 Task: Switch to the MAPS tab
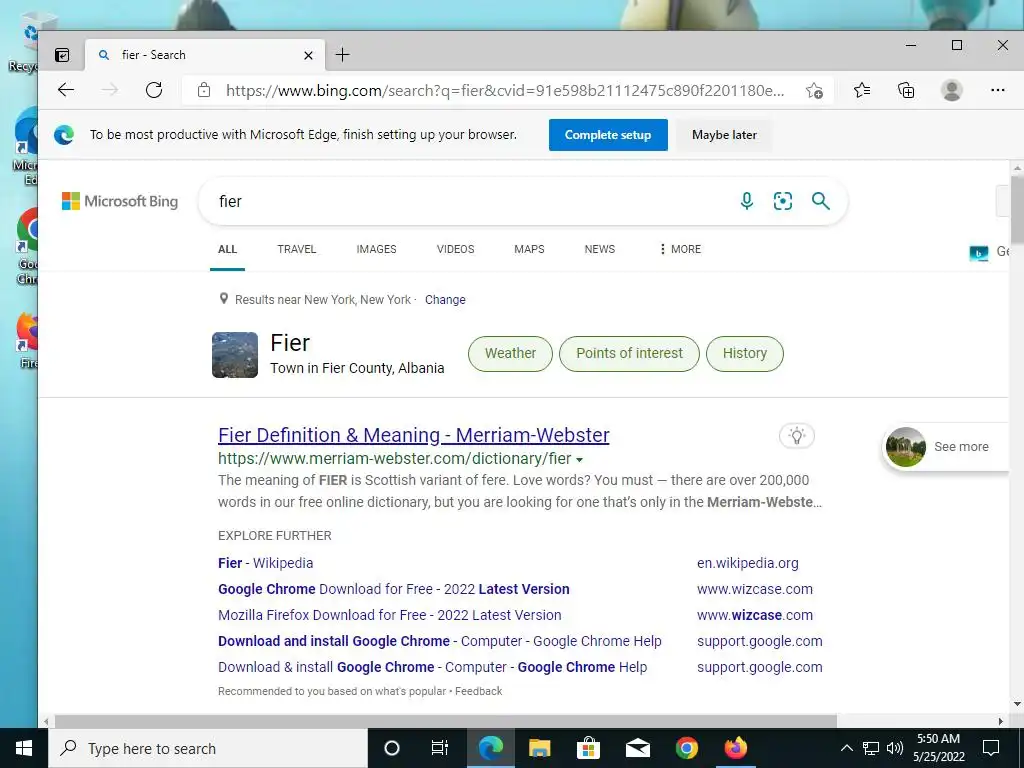pyautogui.click(x=529, y=249)
